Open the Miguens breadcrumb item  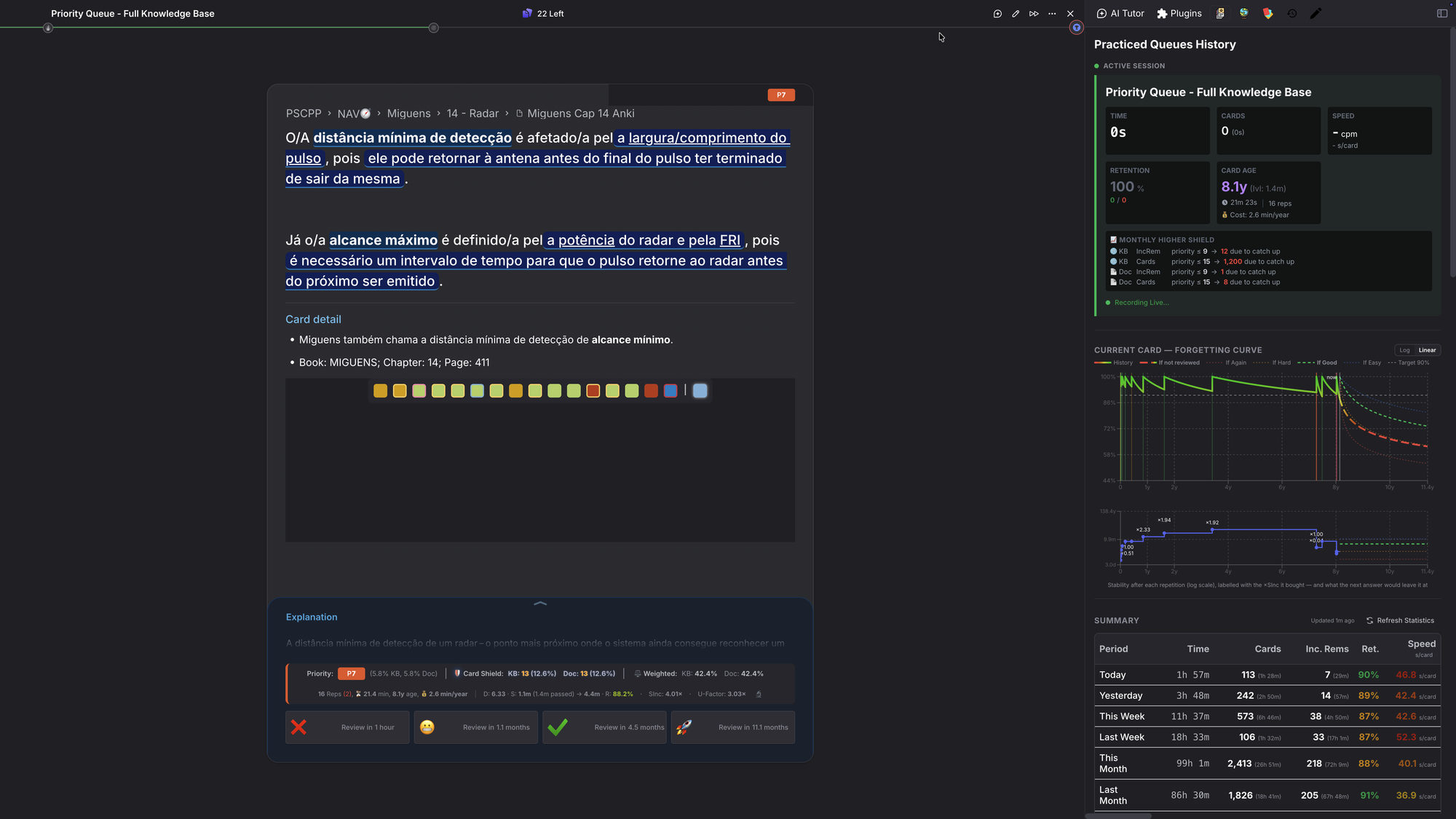408,114
